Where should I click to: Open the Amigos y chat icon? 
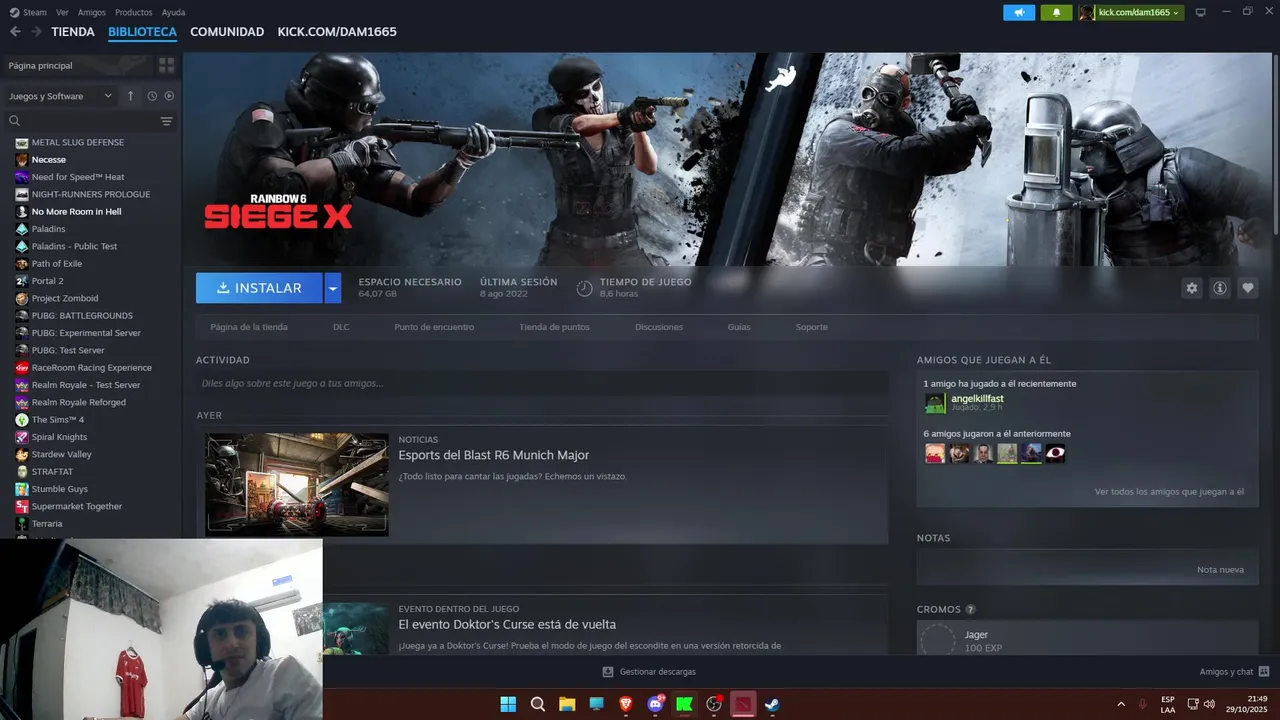pos(1264,672)
